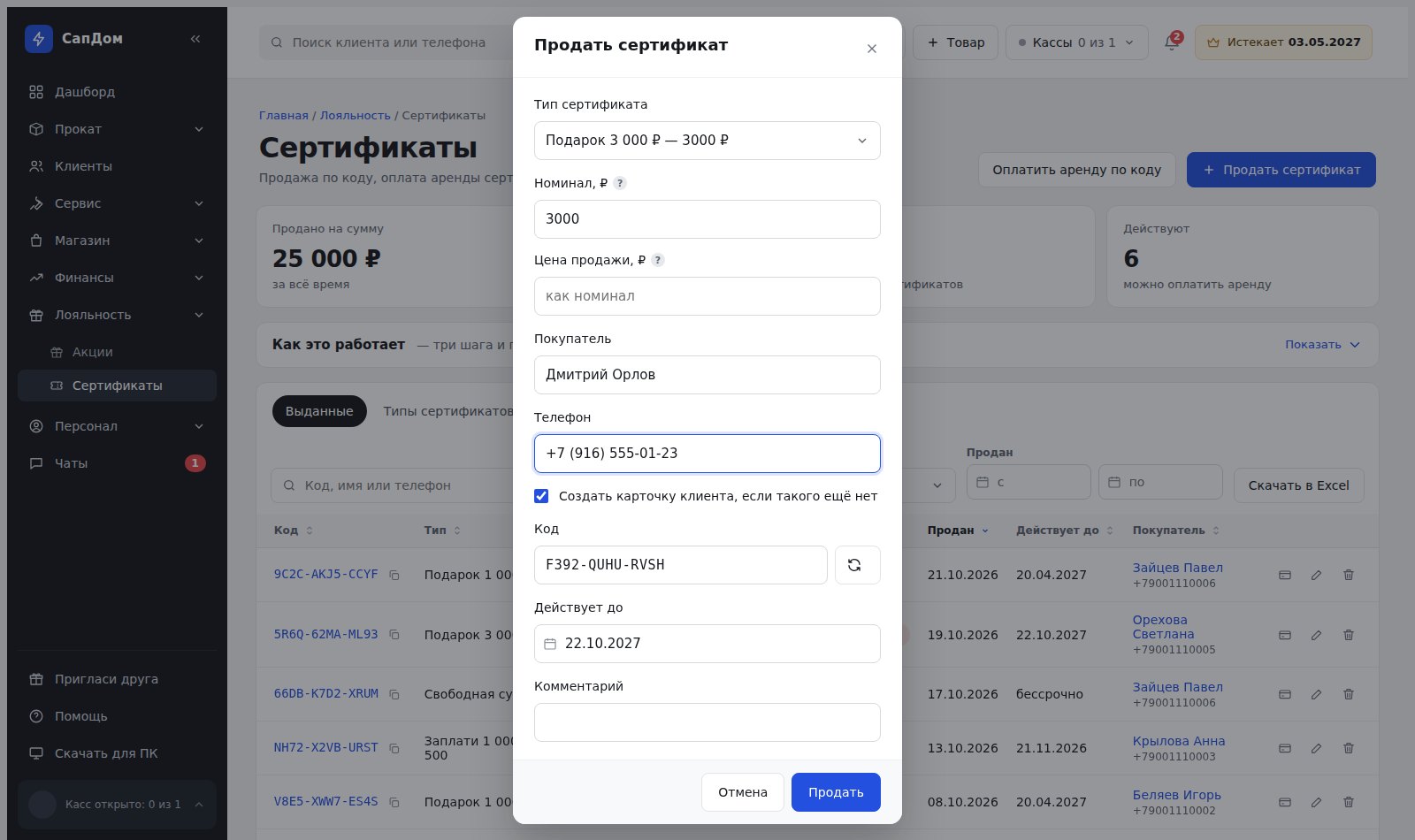Copy code 66DB-K7D2-XRUM
This screenshot has width=1415, height=840.
point(394,694)
